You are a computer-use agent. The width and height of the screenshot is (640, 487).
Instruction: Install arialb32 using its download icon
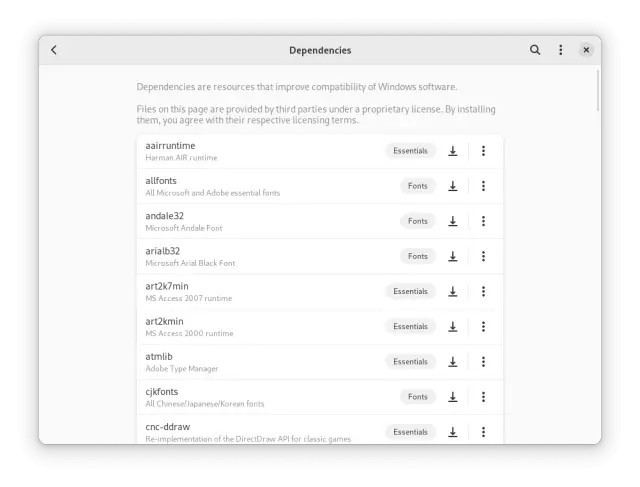(452, 256)
